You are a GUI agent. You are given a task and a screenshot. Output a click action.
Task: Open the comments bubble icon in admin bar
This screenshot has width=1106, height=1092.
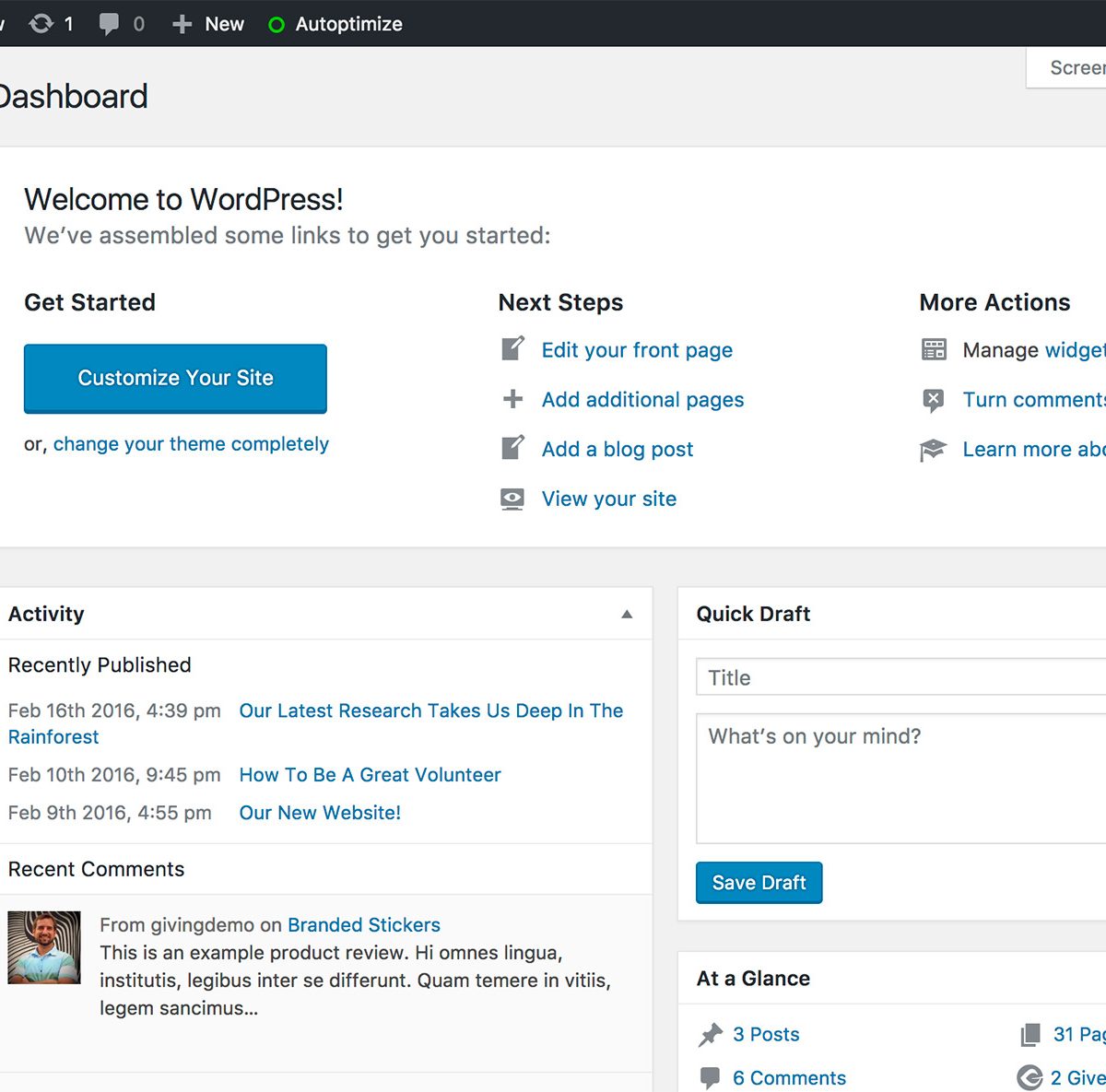coord(109,24)
